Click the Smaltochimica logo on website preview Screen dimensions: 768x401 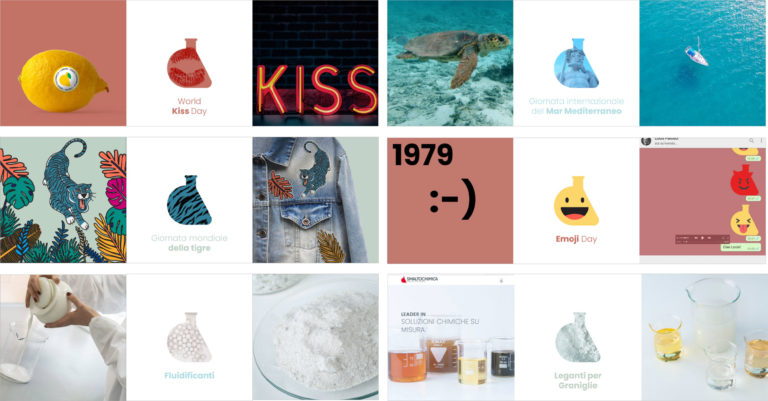point(420,279)
